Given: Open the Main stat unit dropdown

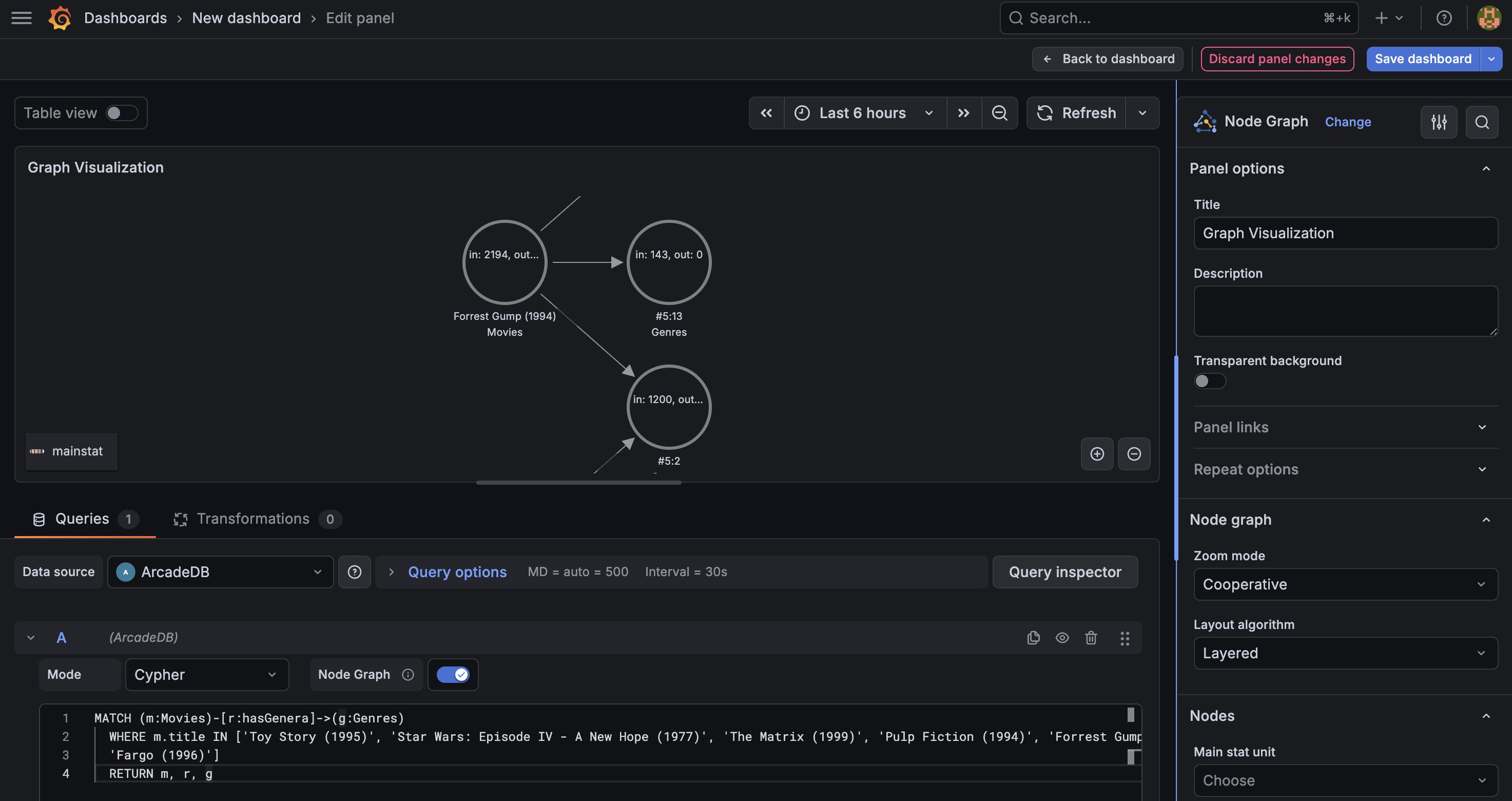Looking at the screenshot, I should [x=1345, y=780].
